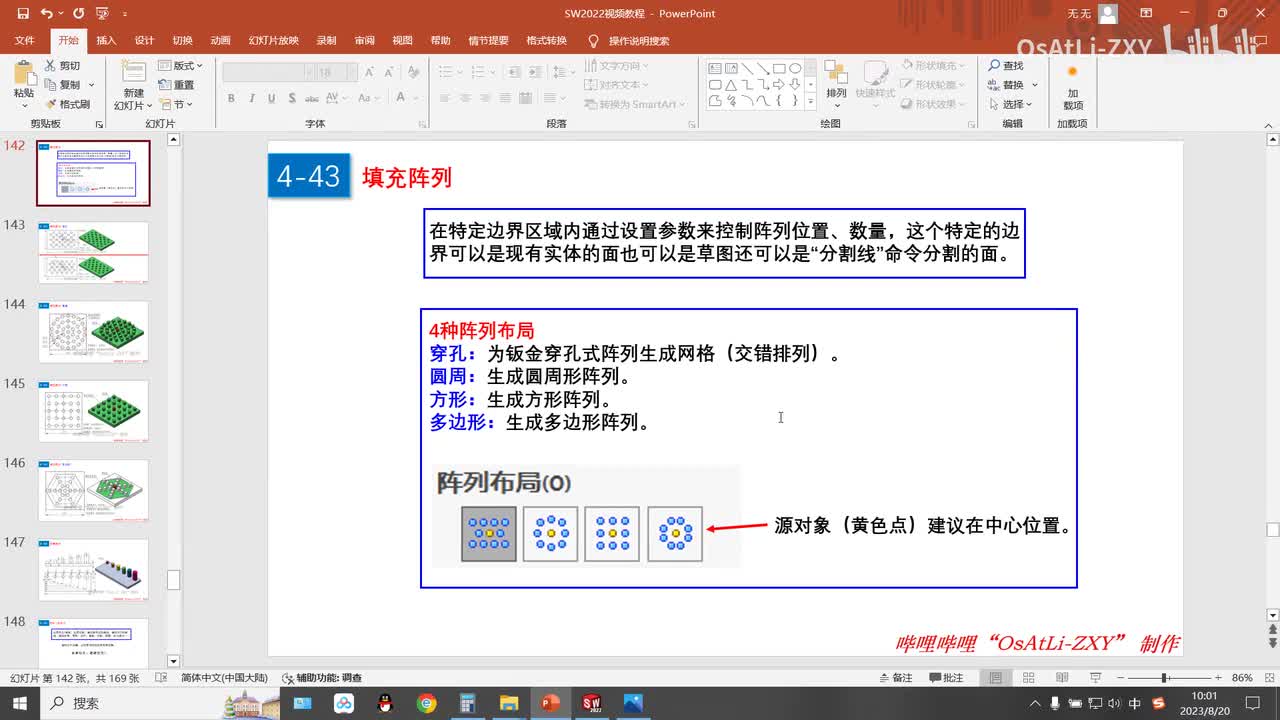The height and width of the screenshot is (720, 1280).
Task: Click zoom in plus on zoom slider
Action: pos(1220,678)
